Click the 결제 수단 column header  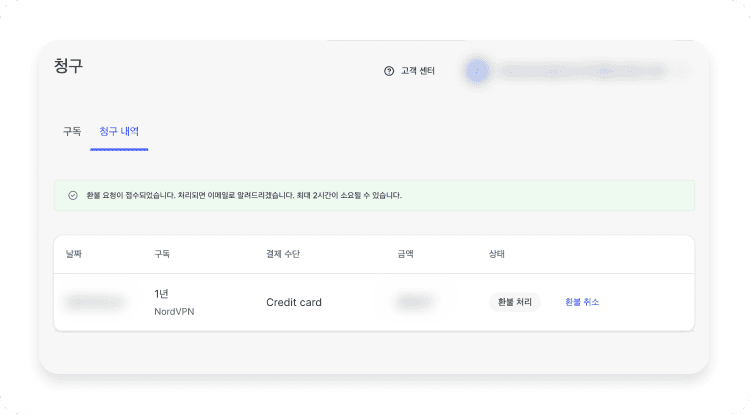(283, 254)
